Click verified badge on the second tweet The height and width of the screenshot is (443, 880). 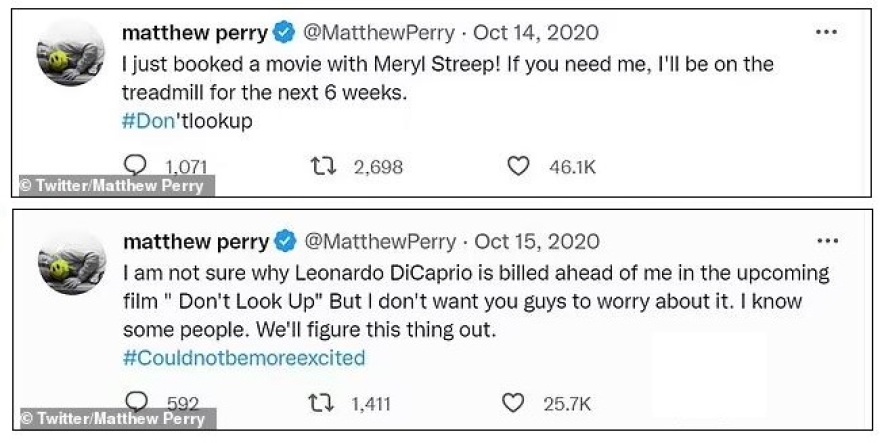coord(285,241)
